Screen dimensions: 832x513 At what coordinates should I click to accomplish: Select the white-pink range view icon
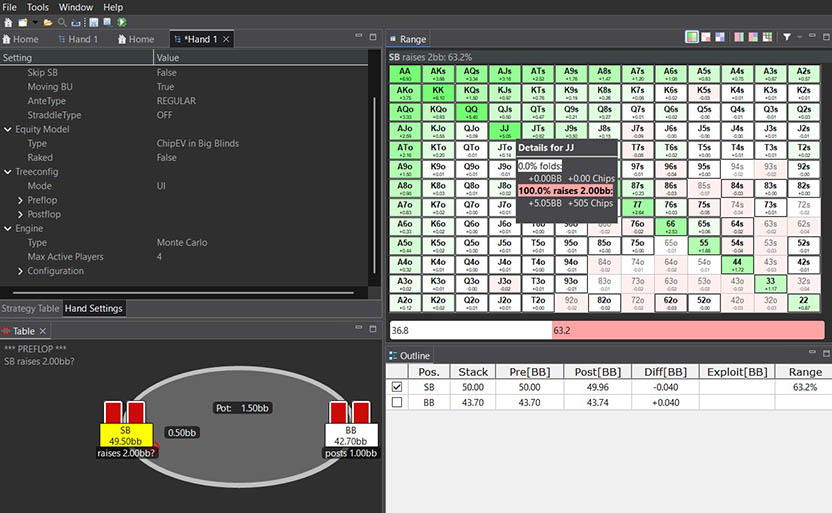[706, 37]
